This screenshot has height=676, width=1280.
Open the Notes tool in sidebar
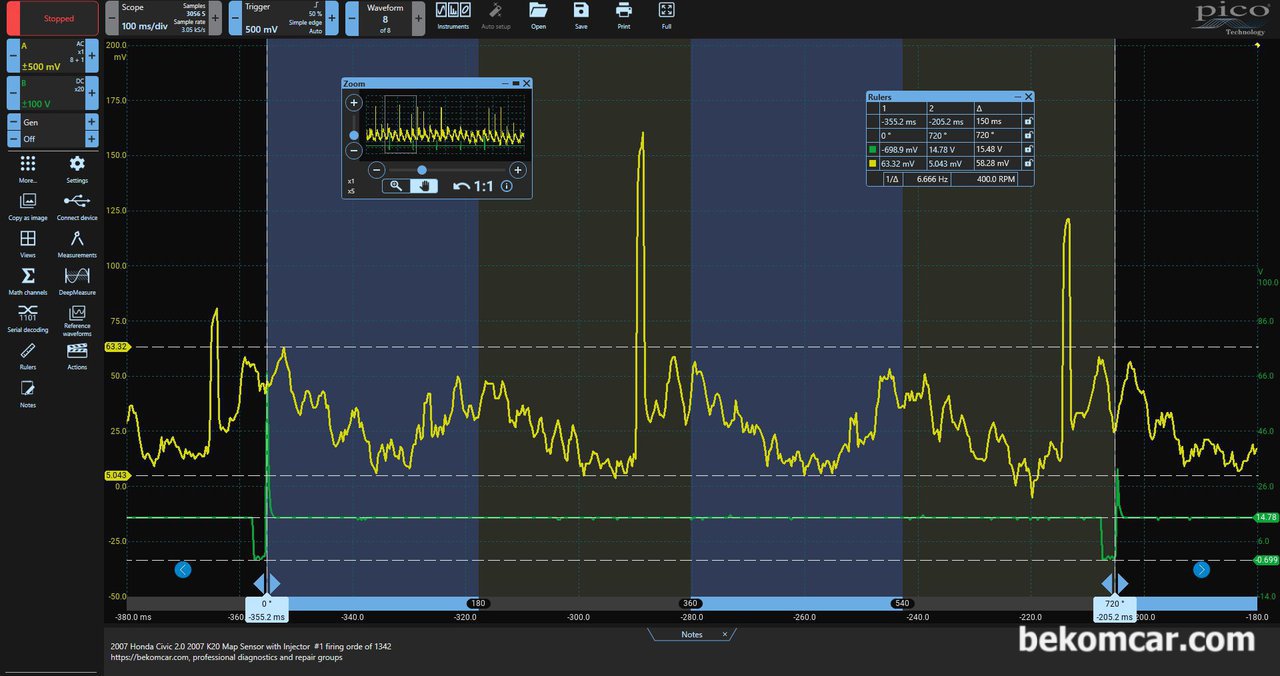pyautogui.click(x=28, y=393)
